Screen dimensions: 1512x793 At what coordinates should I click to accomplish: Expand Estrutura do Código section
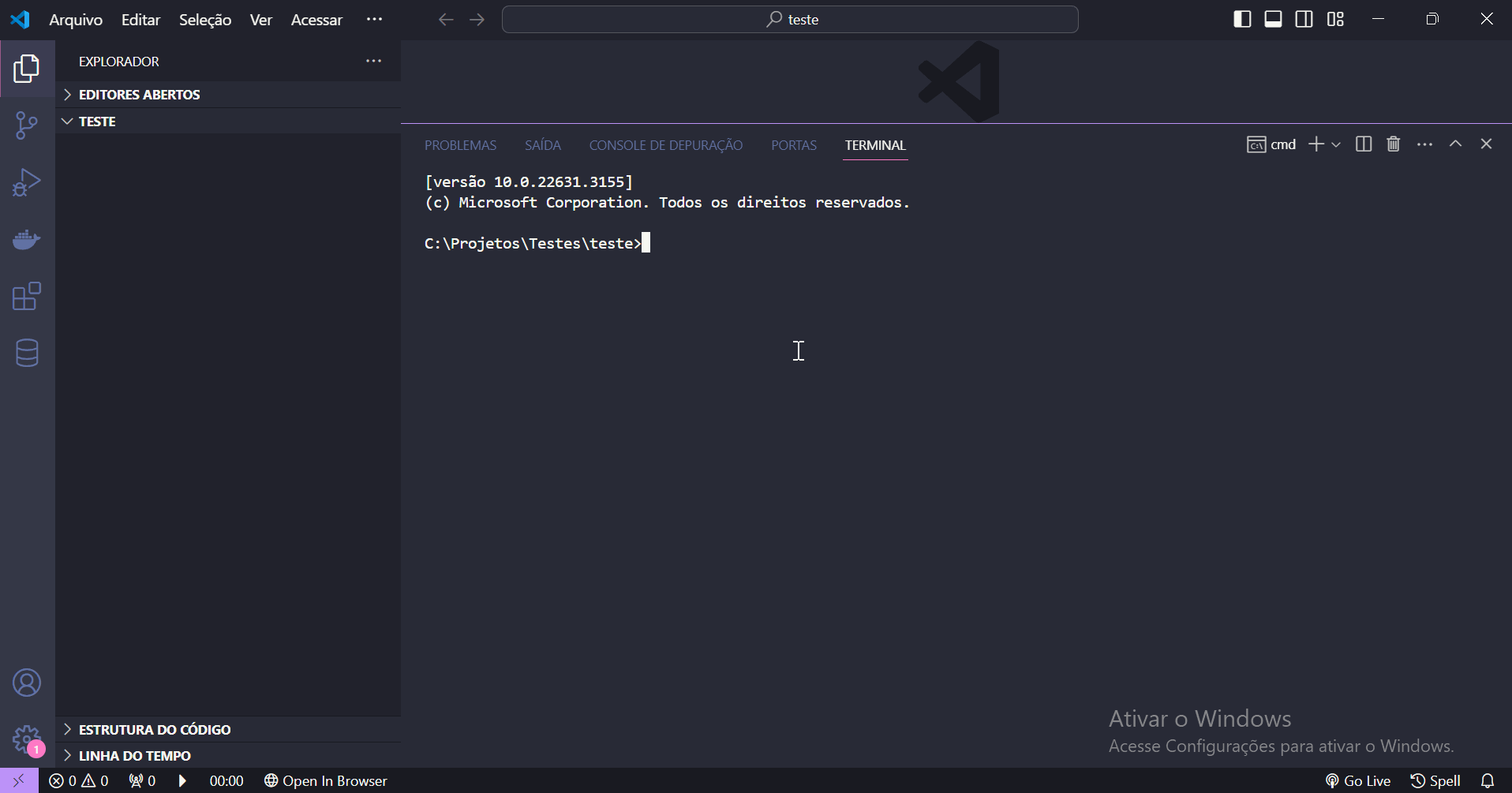[x=228, y=729]
